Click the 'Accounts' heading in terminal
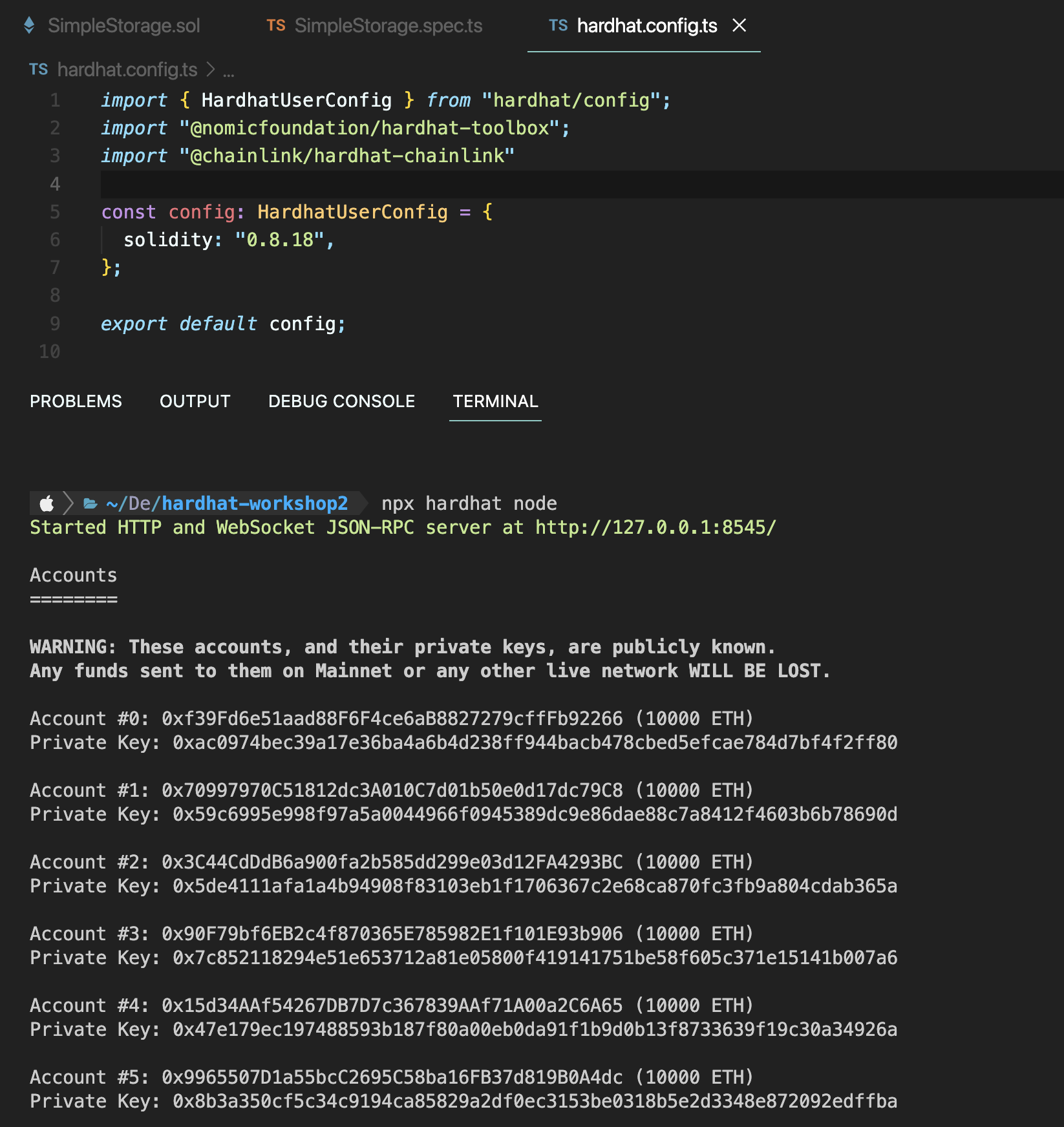 (x=74, y=575)
